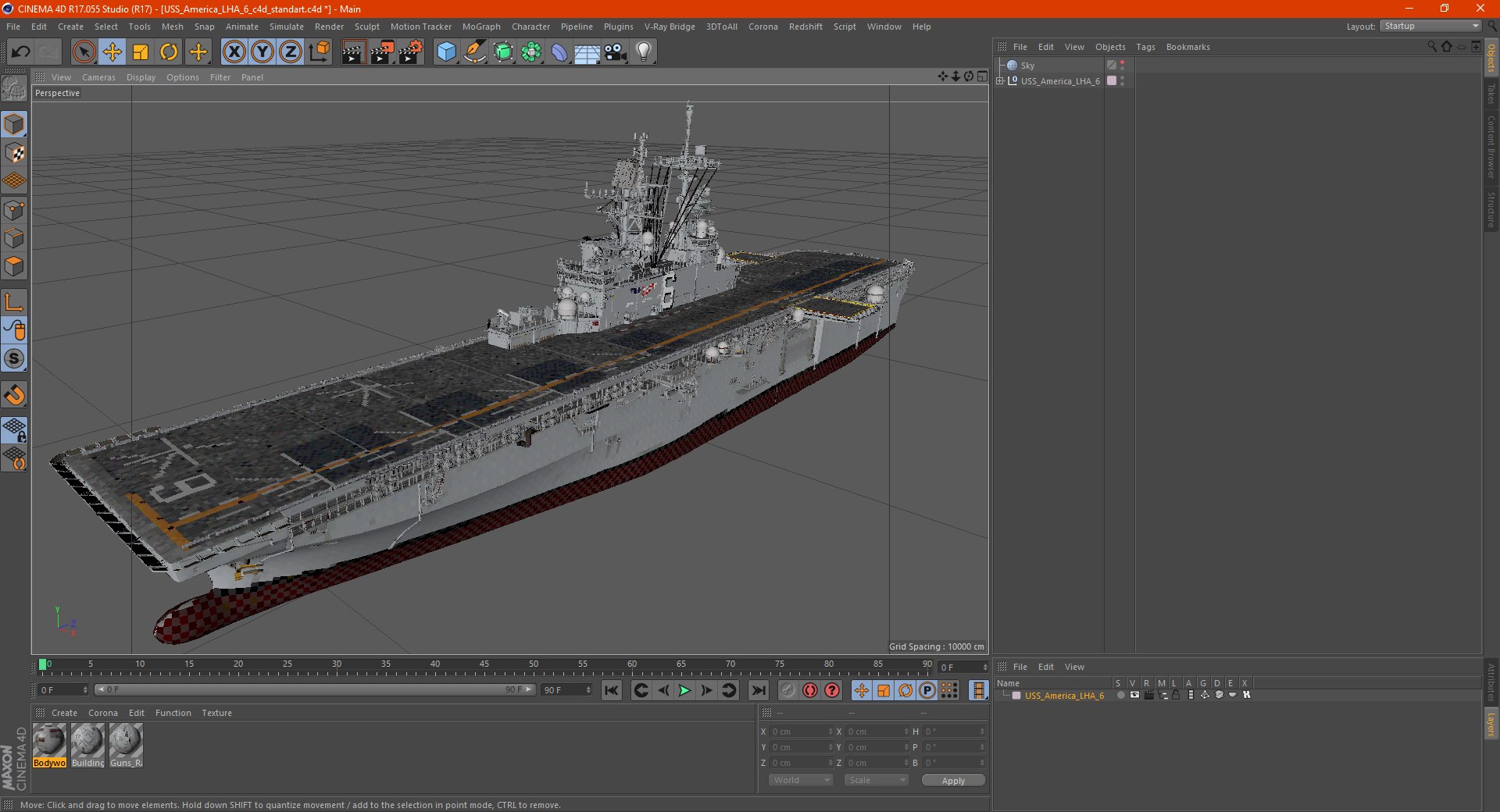Open Edit Render Settings icon
Screen dimensions: 1500x812
(411, 52)
